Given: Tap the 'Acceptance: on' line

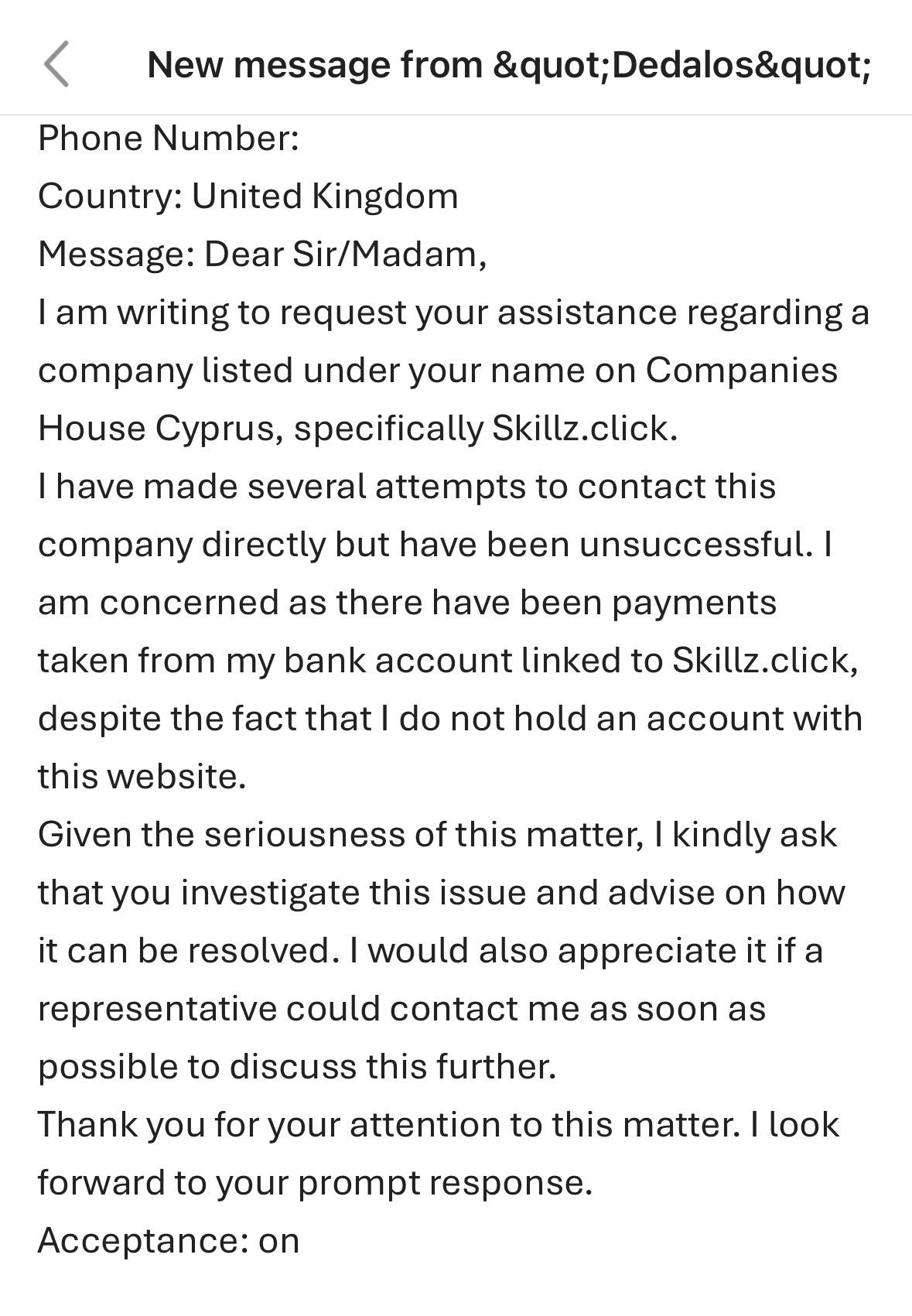Looking at the screenshot, I should pyautogui.click(x=169, y=1241).
